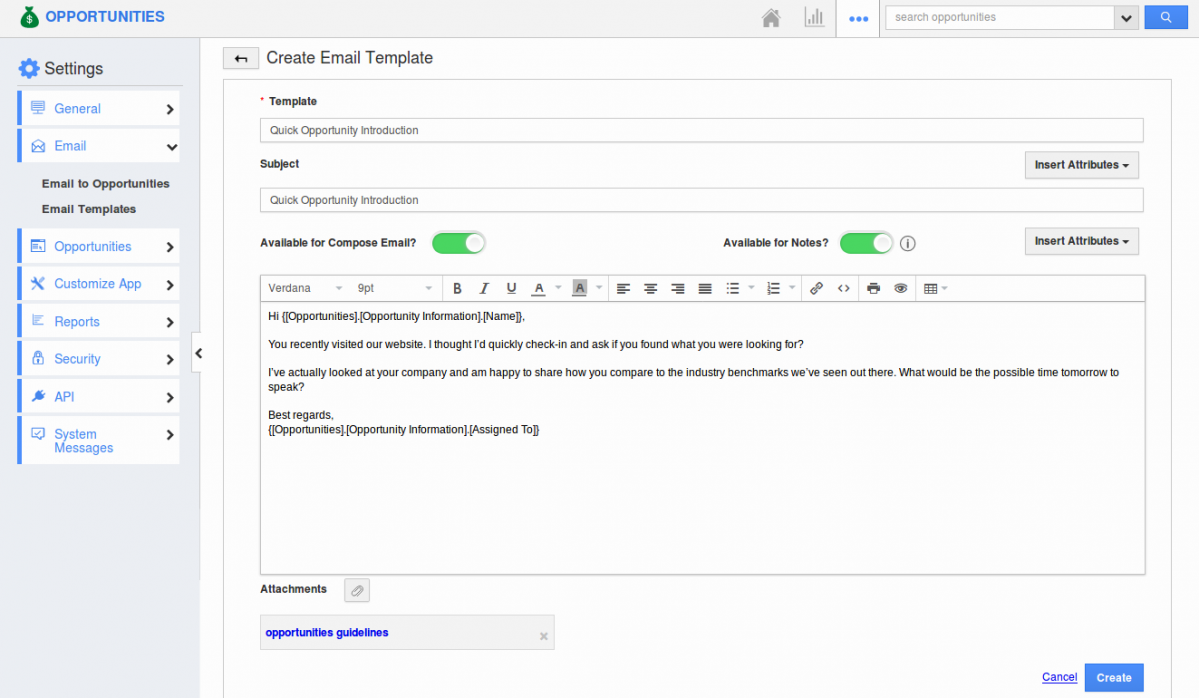
Task: Insert a bulleted list
Action: tap(733, 288)
